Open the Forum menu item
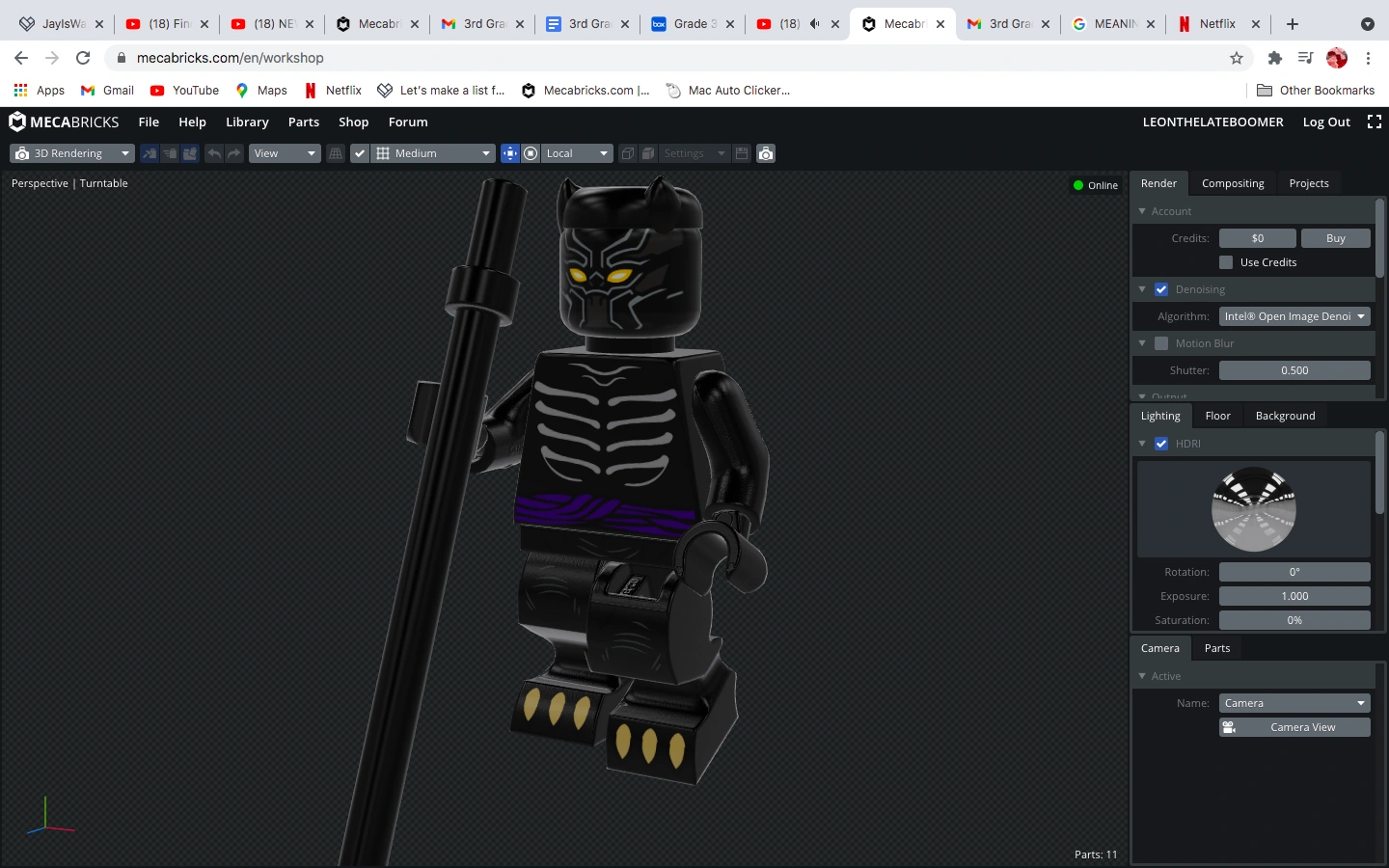Viewport: 1389px width, 868px height. [407, 122]
